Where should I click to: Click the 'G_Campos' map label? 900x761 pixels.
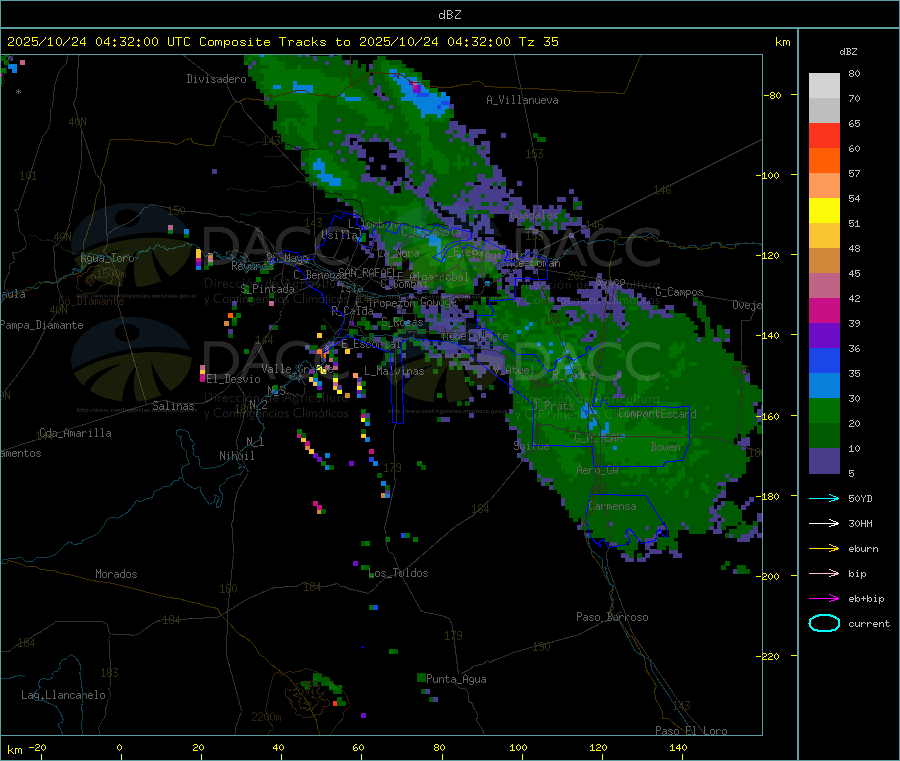coord(680,292)
